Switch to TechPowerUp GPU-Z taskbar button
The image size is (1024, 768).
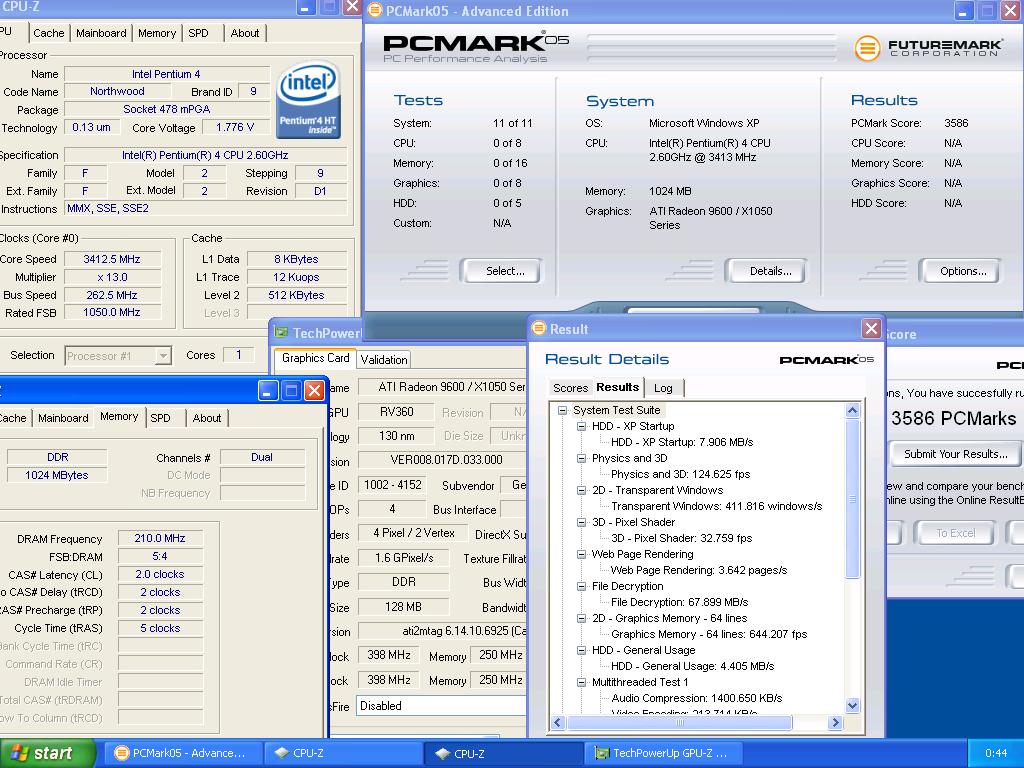[663, 754]
